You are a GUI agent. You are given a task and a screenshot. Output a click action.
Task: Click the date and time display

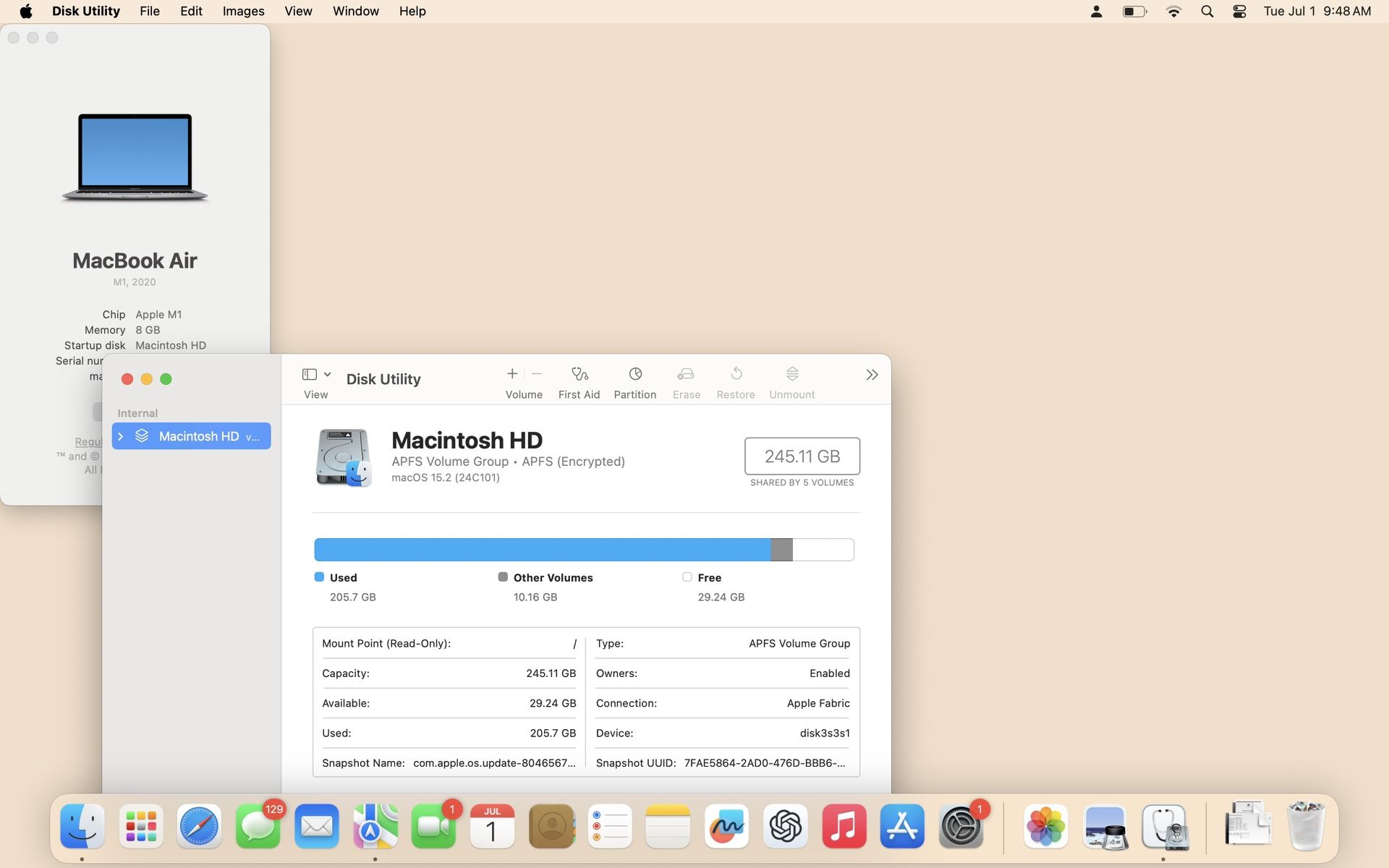(1317, 11)
